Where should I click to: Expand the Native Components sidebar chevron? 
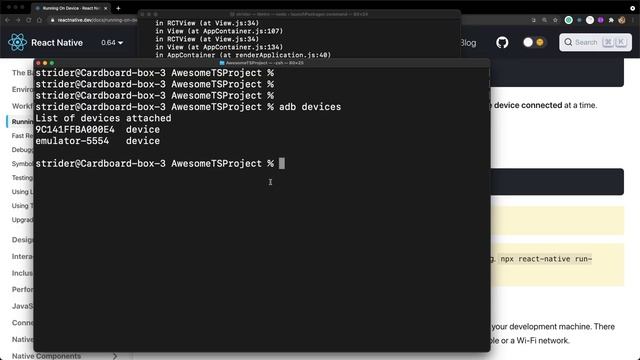click(115, 356)
